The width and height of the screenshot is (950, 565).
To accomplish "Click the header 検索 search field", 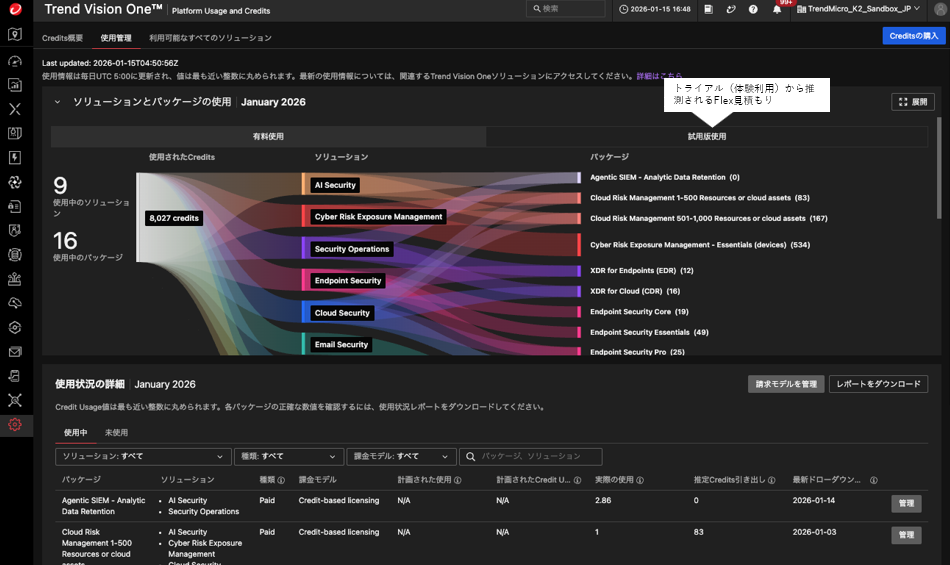I will [566, 8].
